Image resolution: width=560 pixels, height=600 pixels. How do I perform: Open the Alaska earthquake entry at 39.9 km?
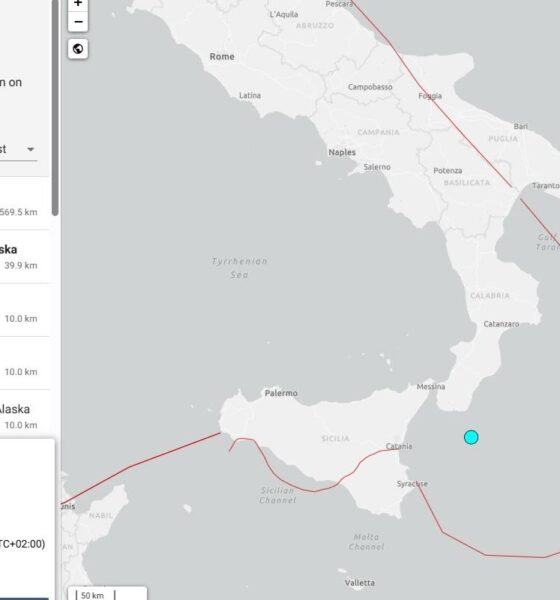(x=24, y=257)
